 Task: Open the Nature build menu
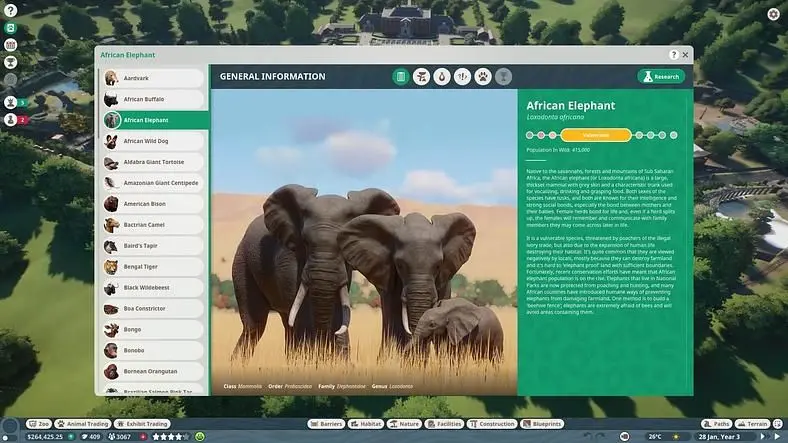[x=404, y=424]
